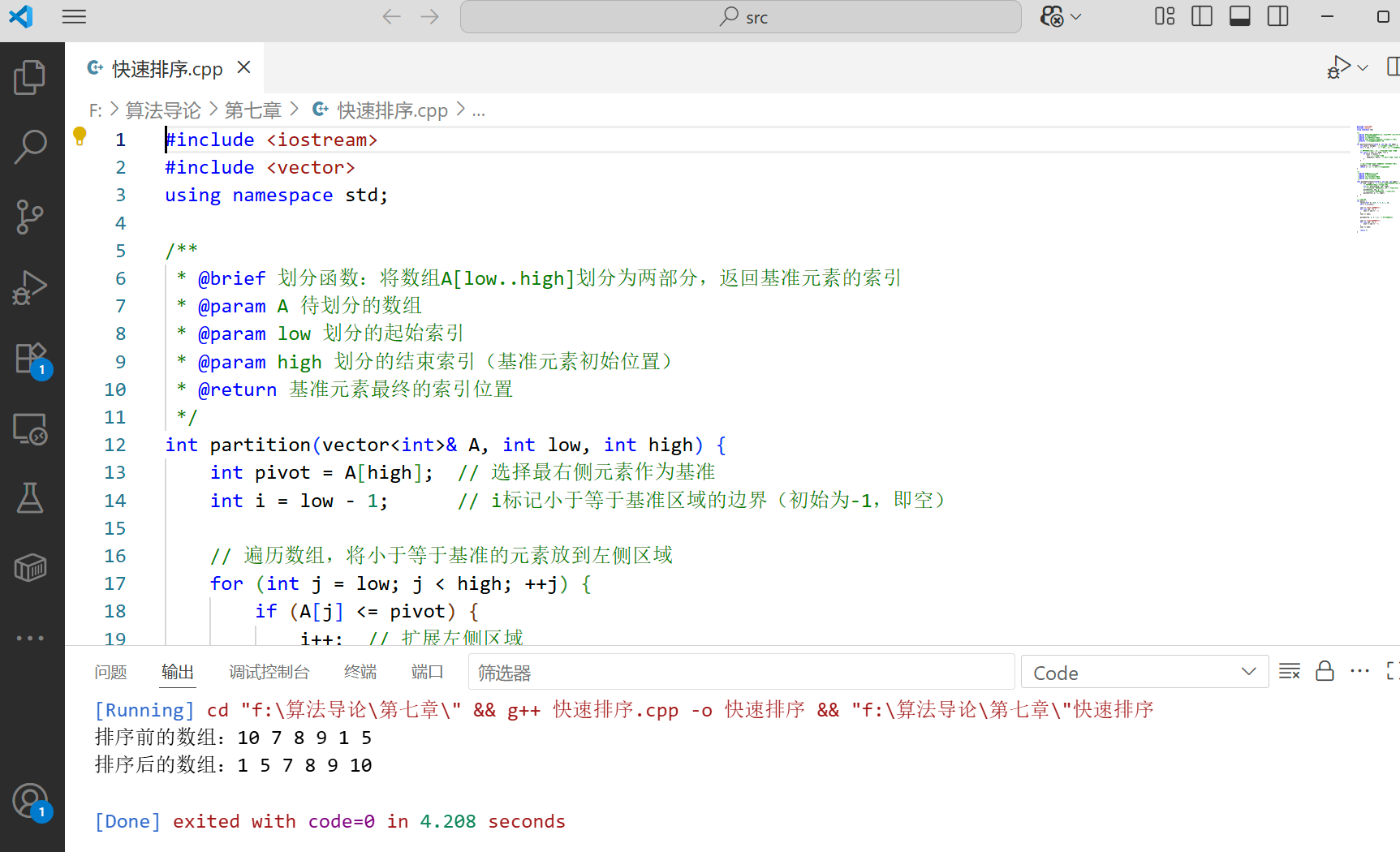Click the 'partition' function name on line 12

(260, 445)
